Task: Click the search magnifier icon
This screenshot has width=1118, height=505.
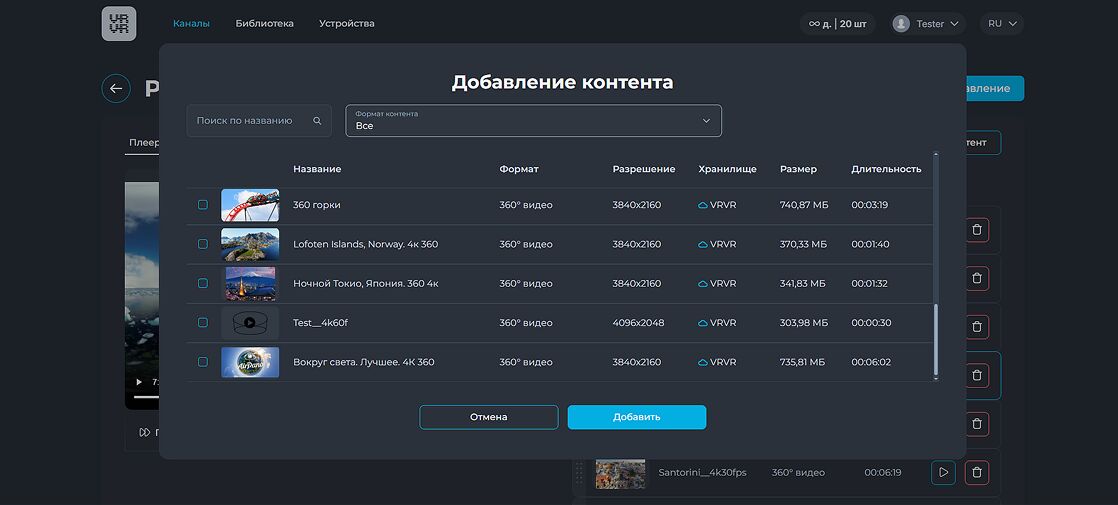Action: (317, 121)
